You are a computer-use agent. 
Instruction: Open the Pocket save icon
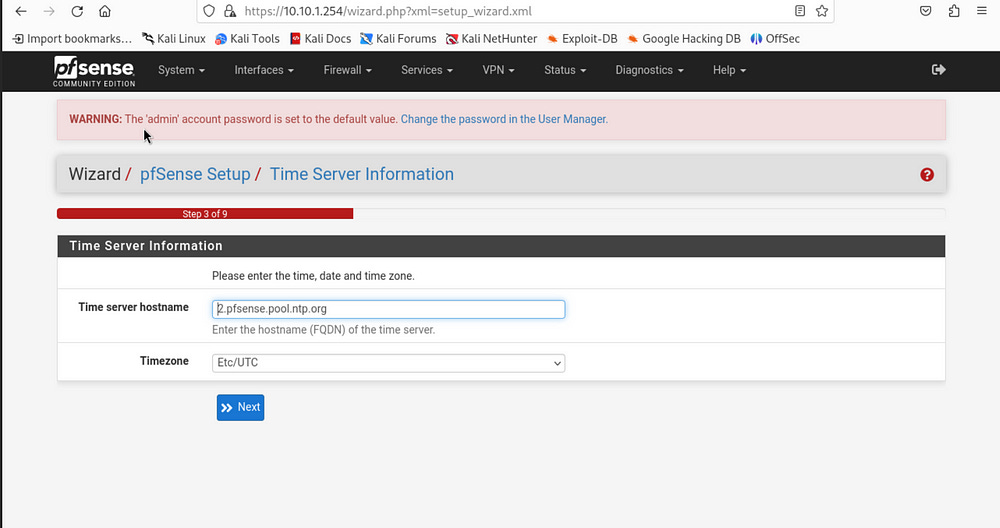pos(925,11)
